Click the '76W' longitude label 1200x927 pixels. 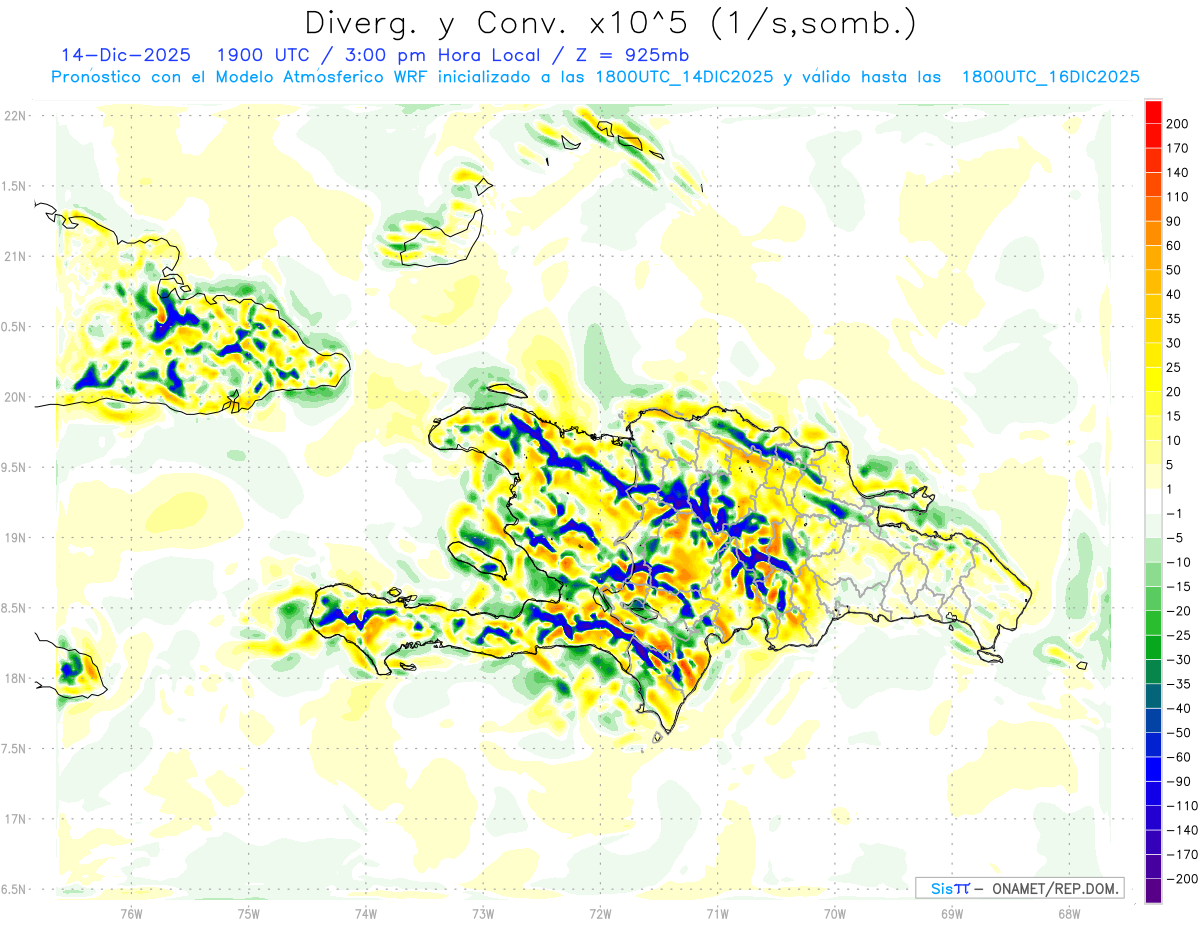tap(131, 913)
